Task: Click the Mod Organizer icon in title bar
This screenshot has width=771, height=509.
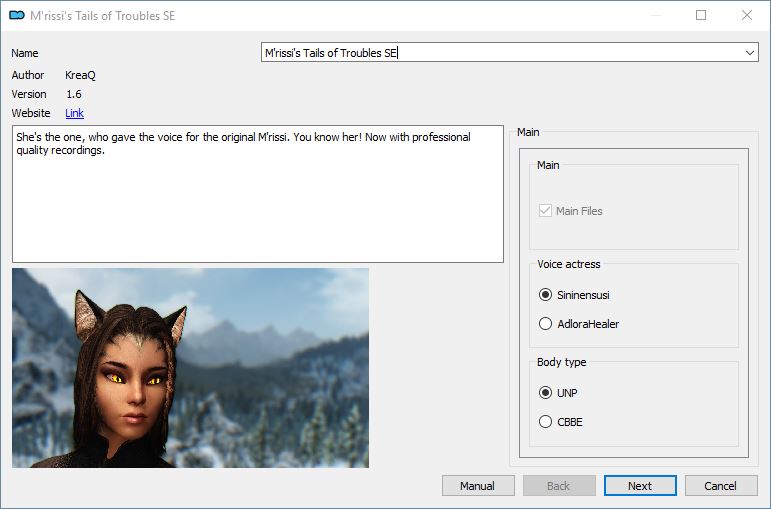Action: point(17,15)
